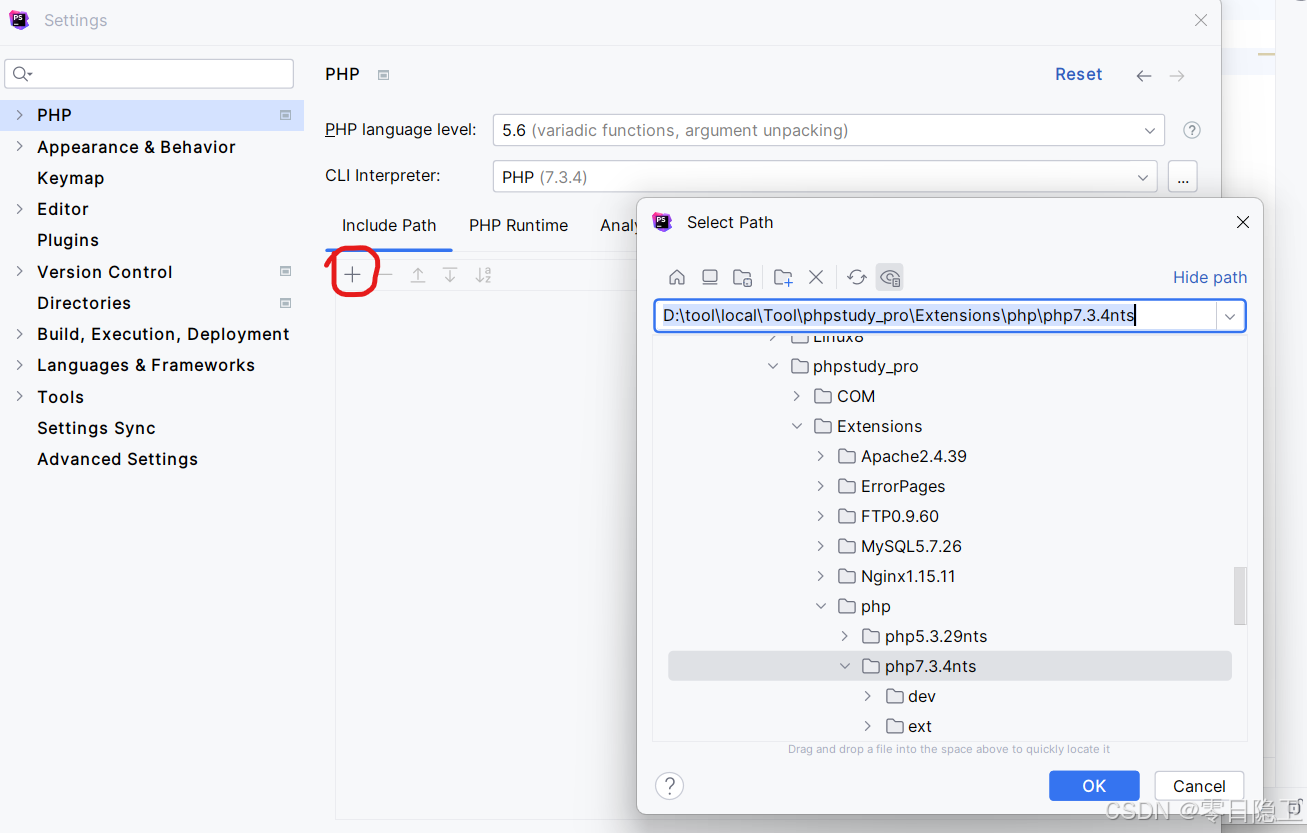The width and height of the screenshot is (1307, 833).
Task: Expand the PHP settings section
Action: click(x=19, y=115)
